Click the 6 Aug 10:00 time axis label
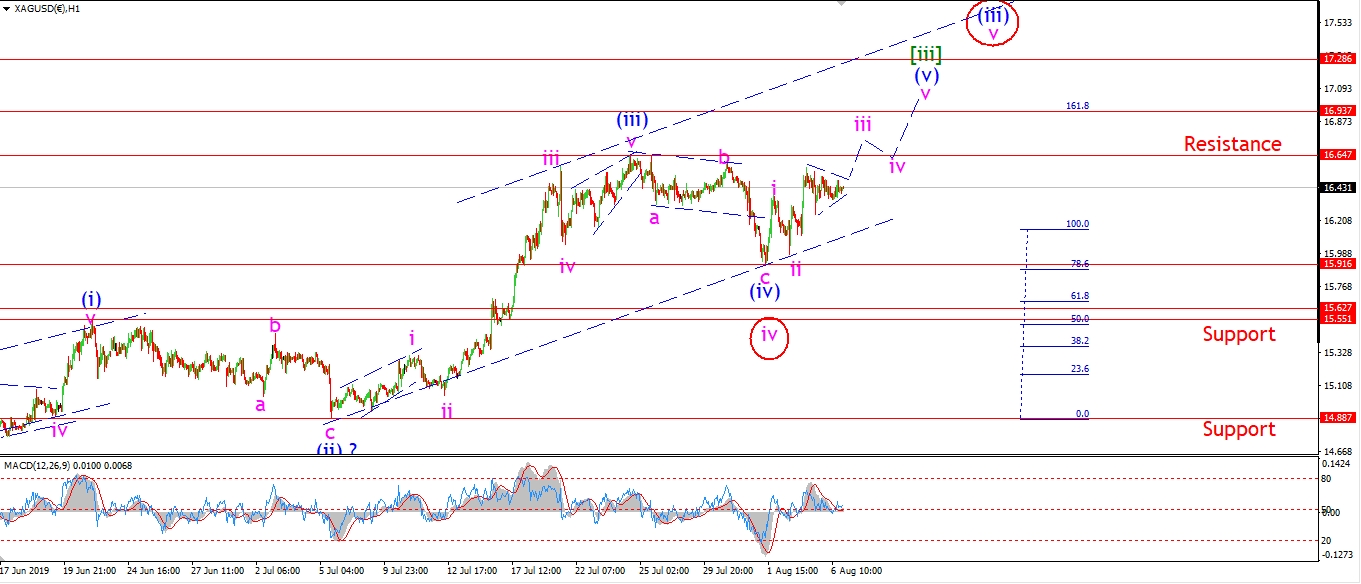Image resolution: width=1361 pixels, height=584 pixels. pyautogui.click(x=857, y=571)
